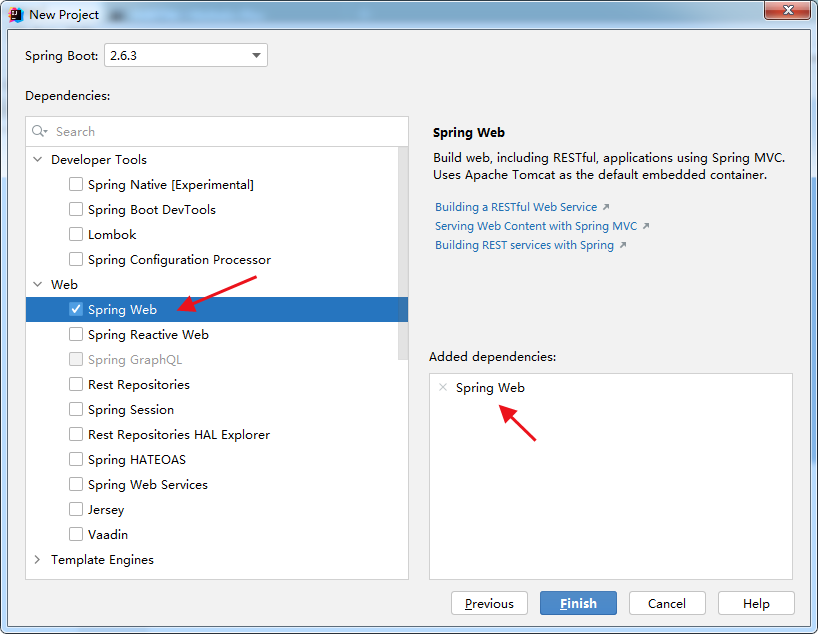Screen dimensions: 818x634
Task: Close the New Project dialog
Action: [788, 10]
